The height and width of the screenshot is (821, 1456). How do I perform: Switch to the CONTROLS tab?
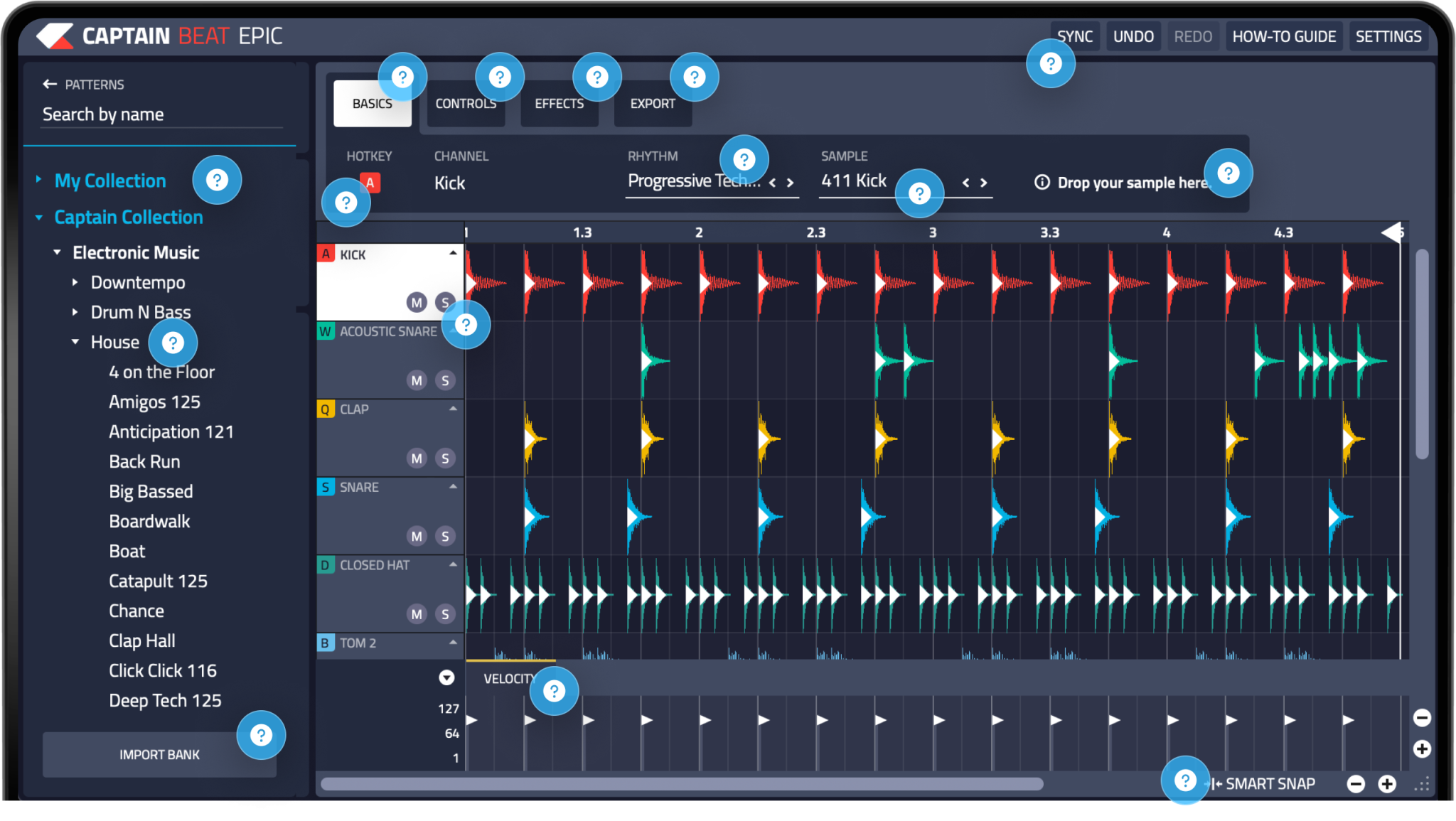pyautogui.click(x=466, y=104)
